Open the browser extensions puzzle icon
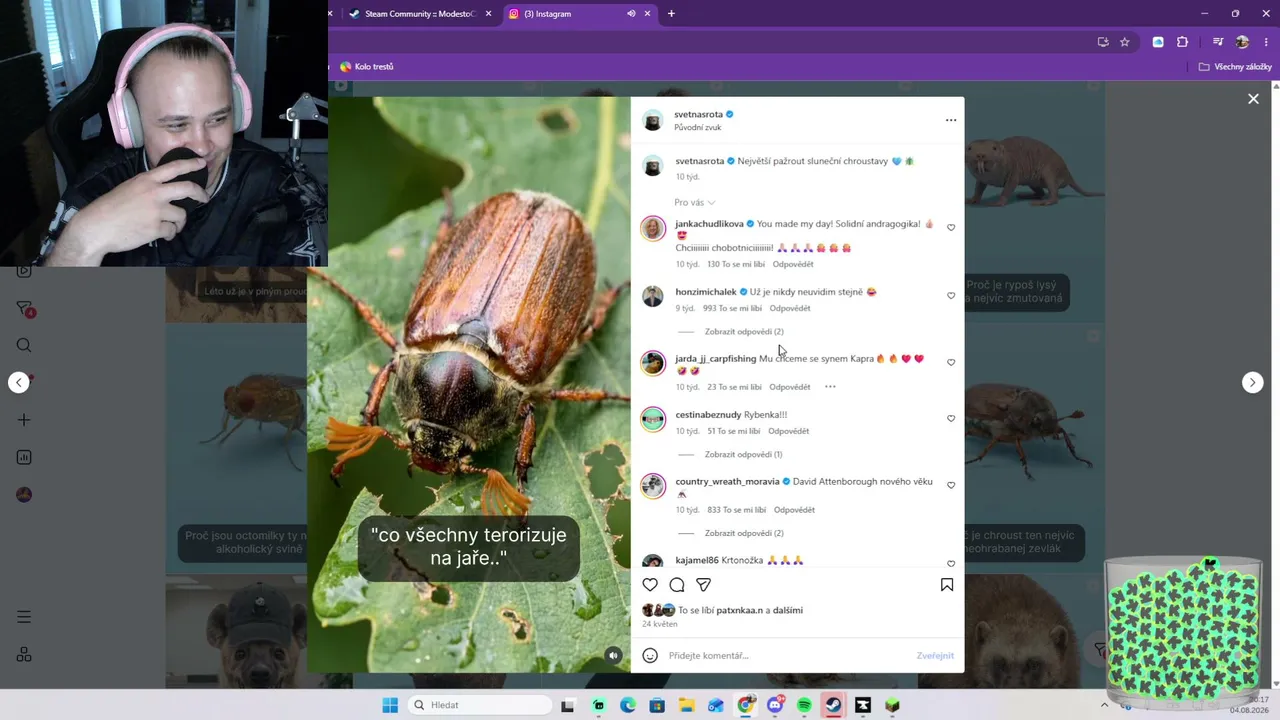1280x720 pixels. point(1182,42)
